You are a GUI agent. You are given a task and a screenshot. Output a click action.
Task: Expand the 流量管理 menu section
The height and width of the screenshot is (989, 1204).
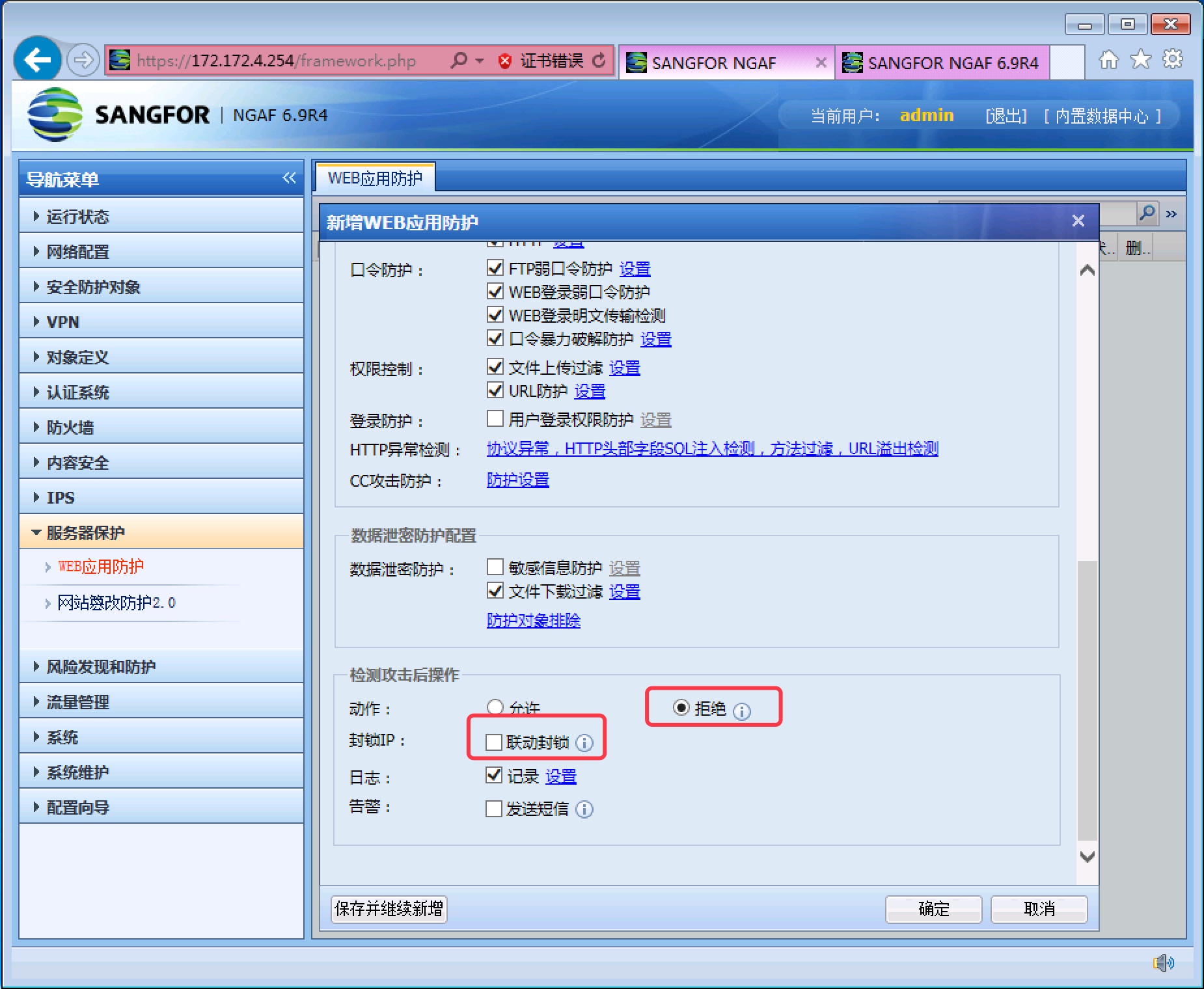coord(161,701)
